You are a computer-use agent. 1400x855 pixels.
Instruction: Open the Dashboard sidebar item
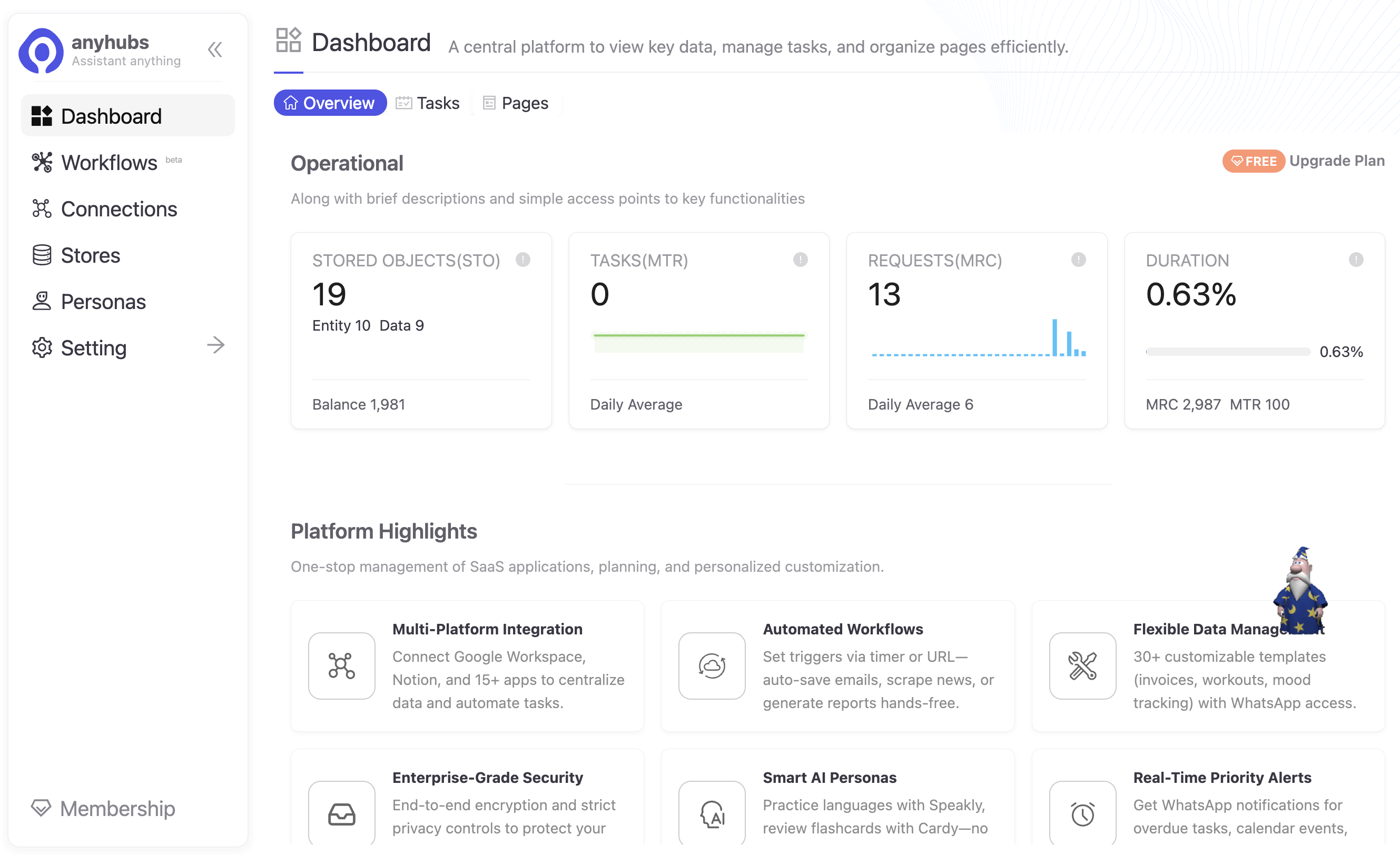[x=128, y=116]
